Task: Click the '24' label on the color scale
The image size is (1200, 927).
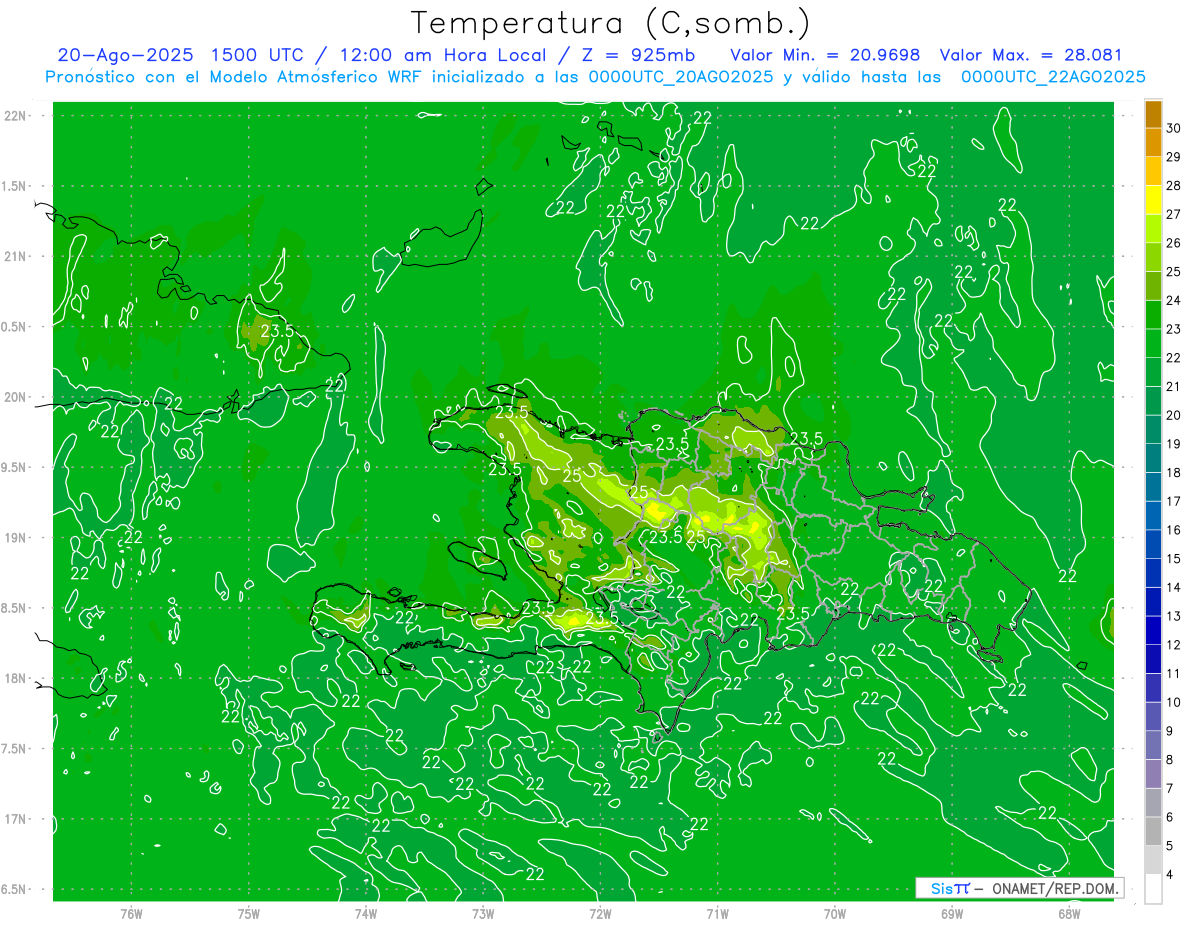Action: [x=1173, y=300]
